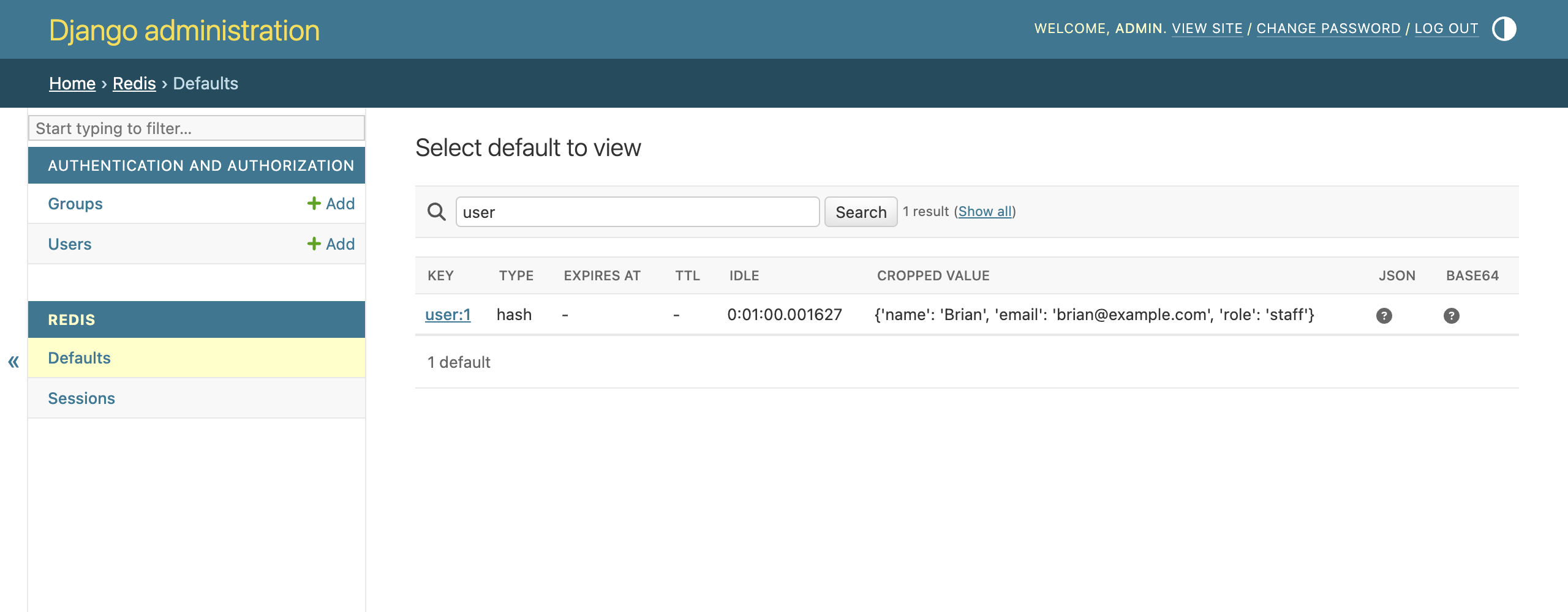Click the 'hash' type cell

pos(514,315)
